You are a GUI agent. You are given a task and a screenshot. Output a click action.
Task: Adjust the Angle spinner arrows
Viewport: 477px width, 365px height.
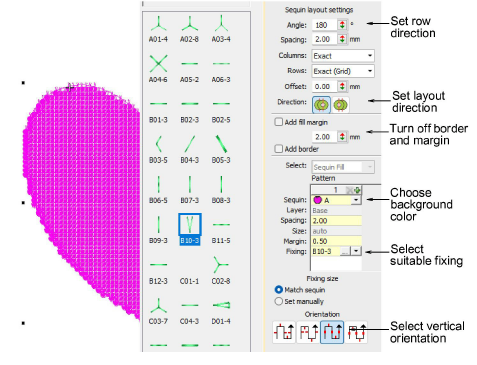(x=342, y=25)
